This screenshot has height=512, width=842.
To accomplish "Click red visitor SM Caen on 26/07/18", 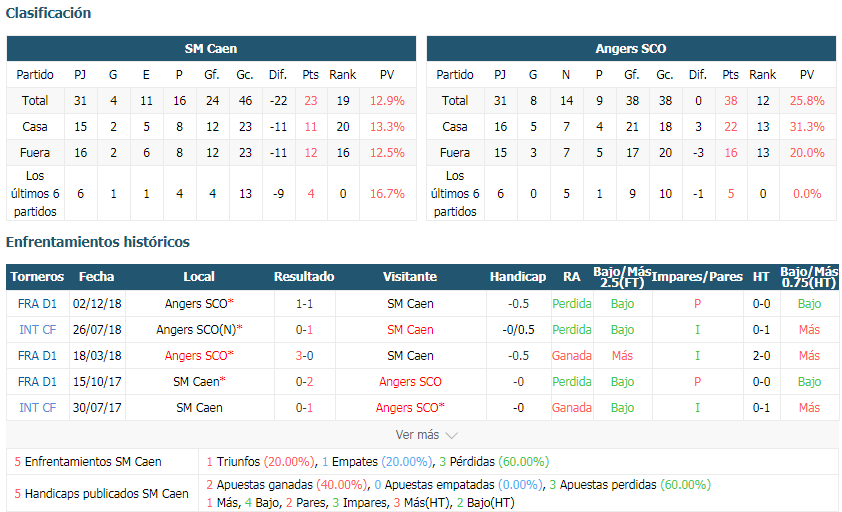I will [x=410, y=329].
